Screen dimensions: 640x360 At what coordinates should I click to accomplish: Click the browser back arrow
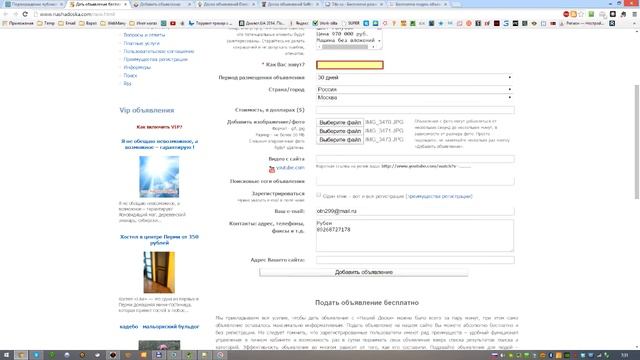click(x=6, y=14)
